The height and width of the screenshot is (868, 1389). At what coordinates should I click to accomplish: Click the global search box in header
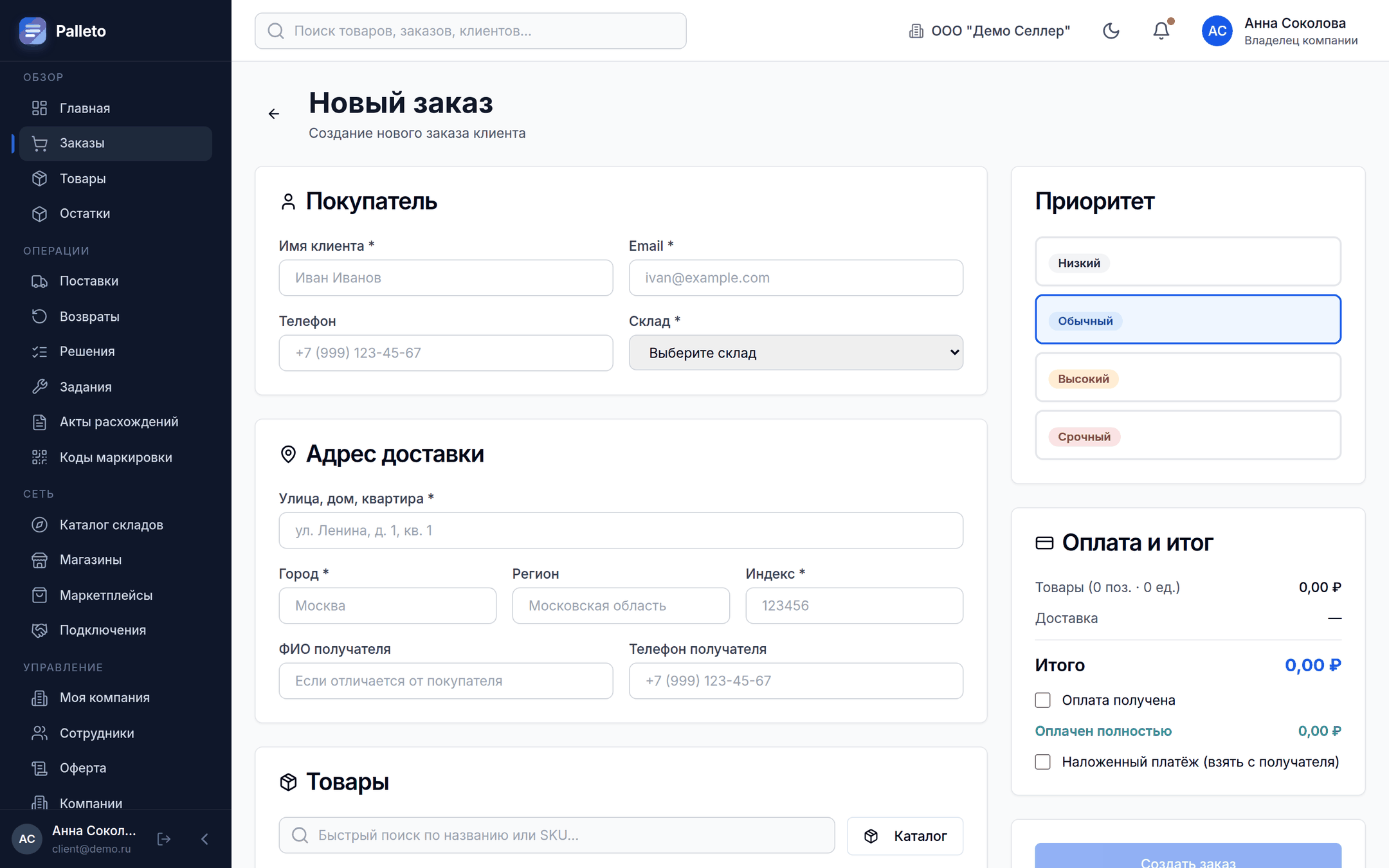(x=470, y=31)
